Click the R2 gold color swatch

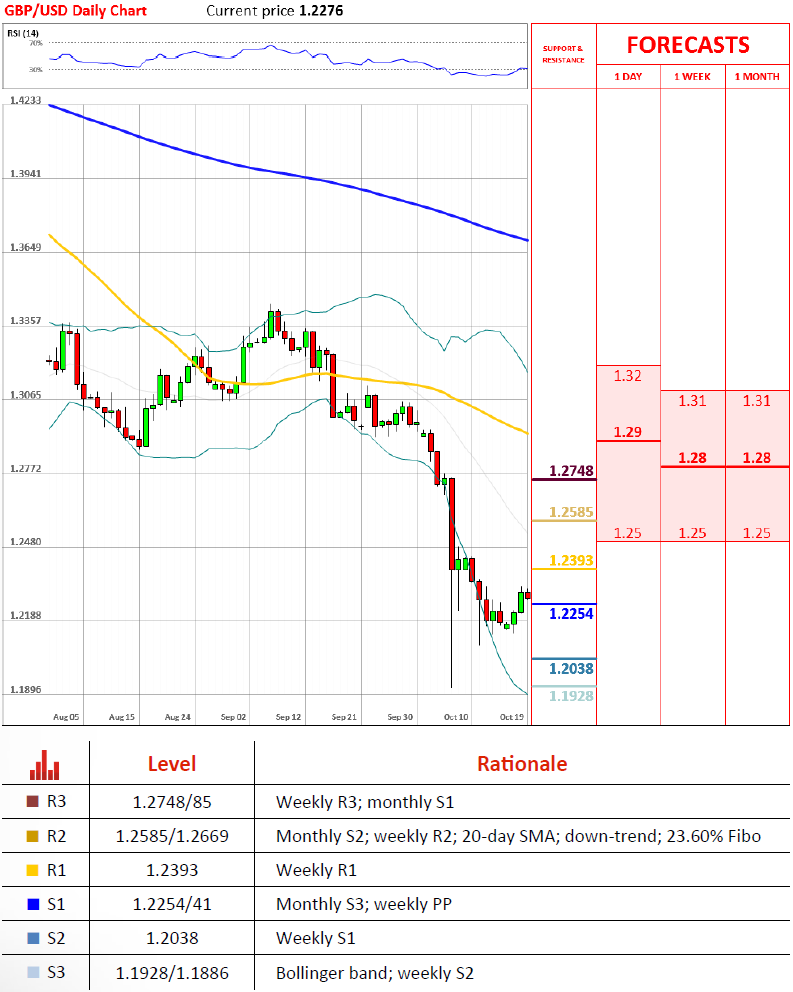tap(33, 836)
